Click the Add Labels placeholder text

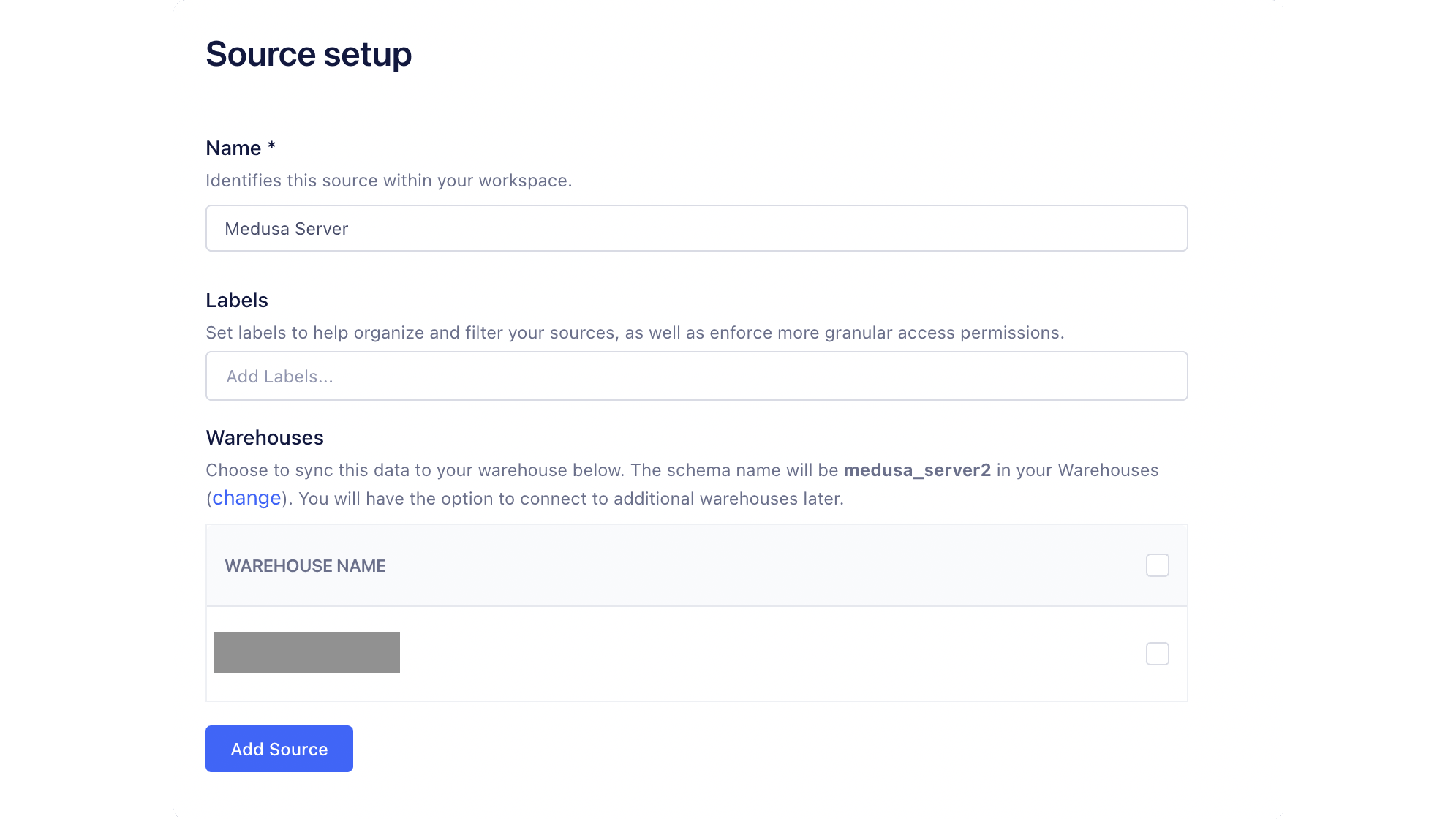(x=279, y=376)
